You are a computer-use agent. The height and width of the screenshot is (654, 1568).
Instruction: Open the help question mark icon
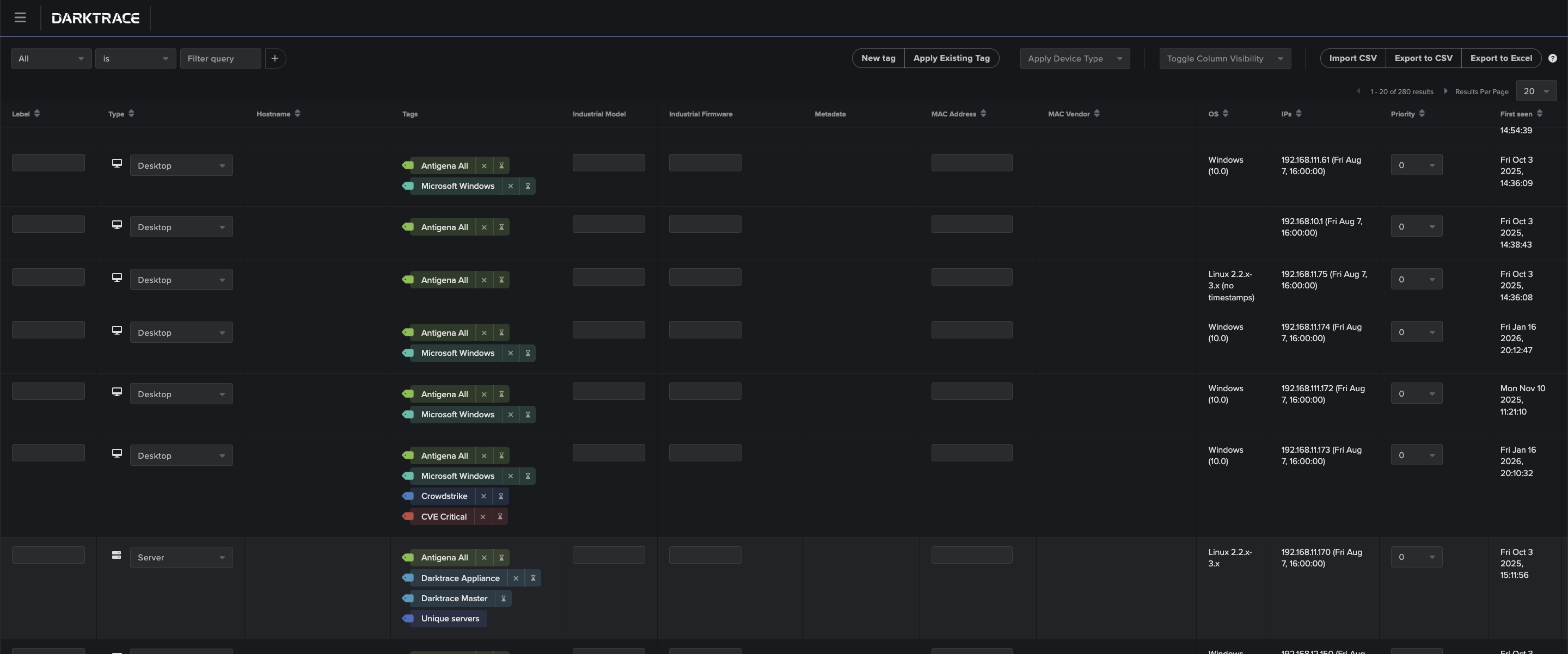tap(1553, 58)
